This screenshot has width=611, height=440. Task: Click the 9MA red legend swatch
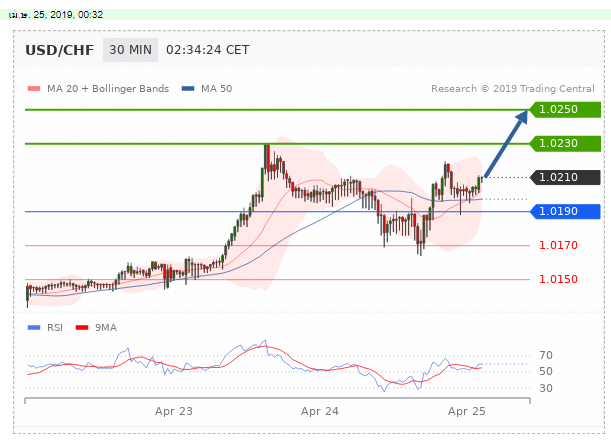pos(82,327)
